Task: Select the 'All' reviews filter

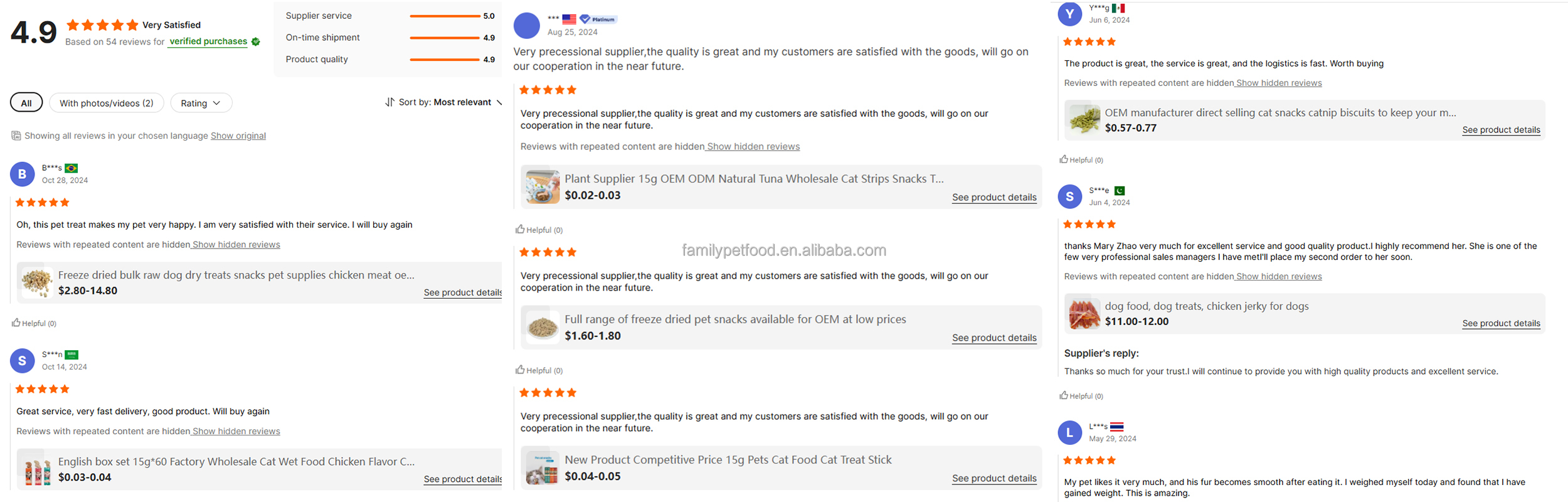Action: click(x=26, y=103)
